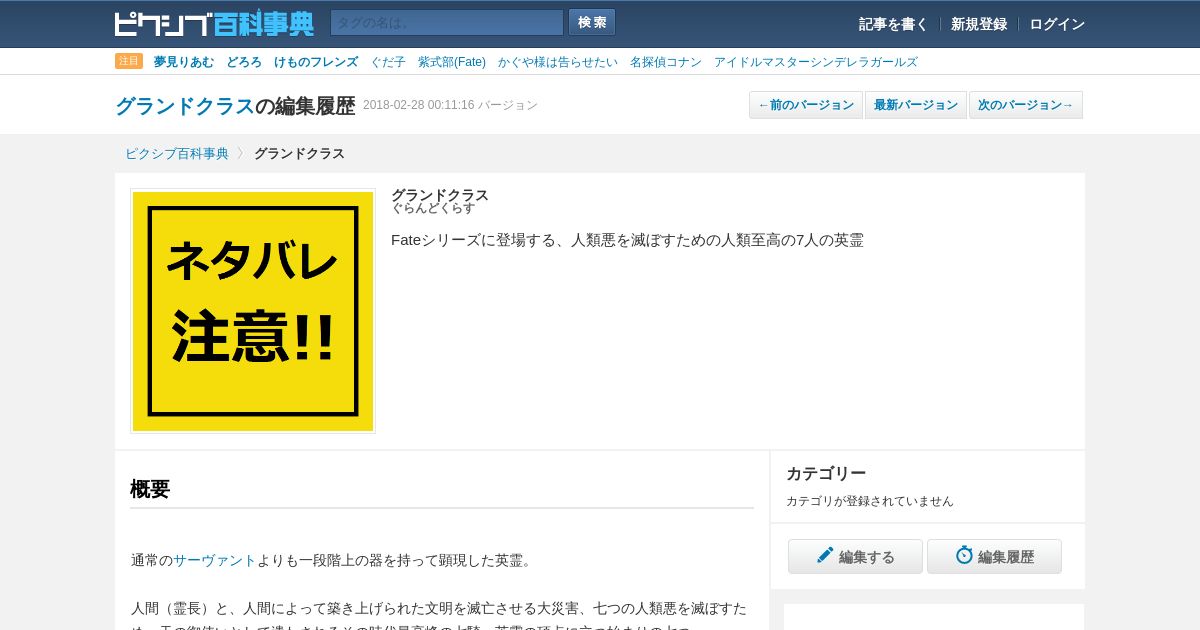Click the reading ぐらんどくらす text
Viewport: 1200px width, 630px height.
[433, 208]
